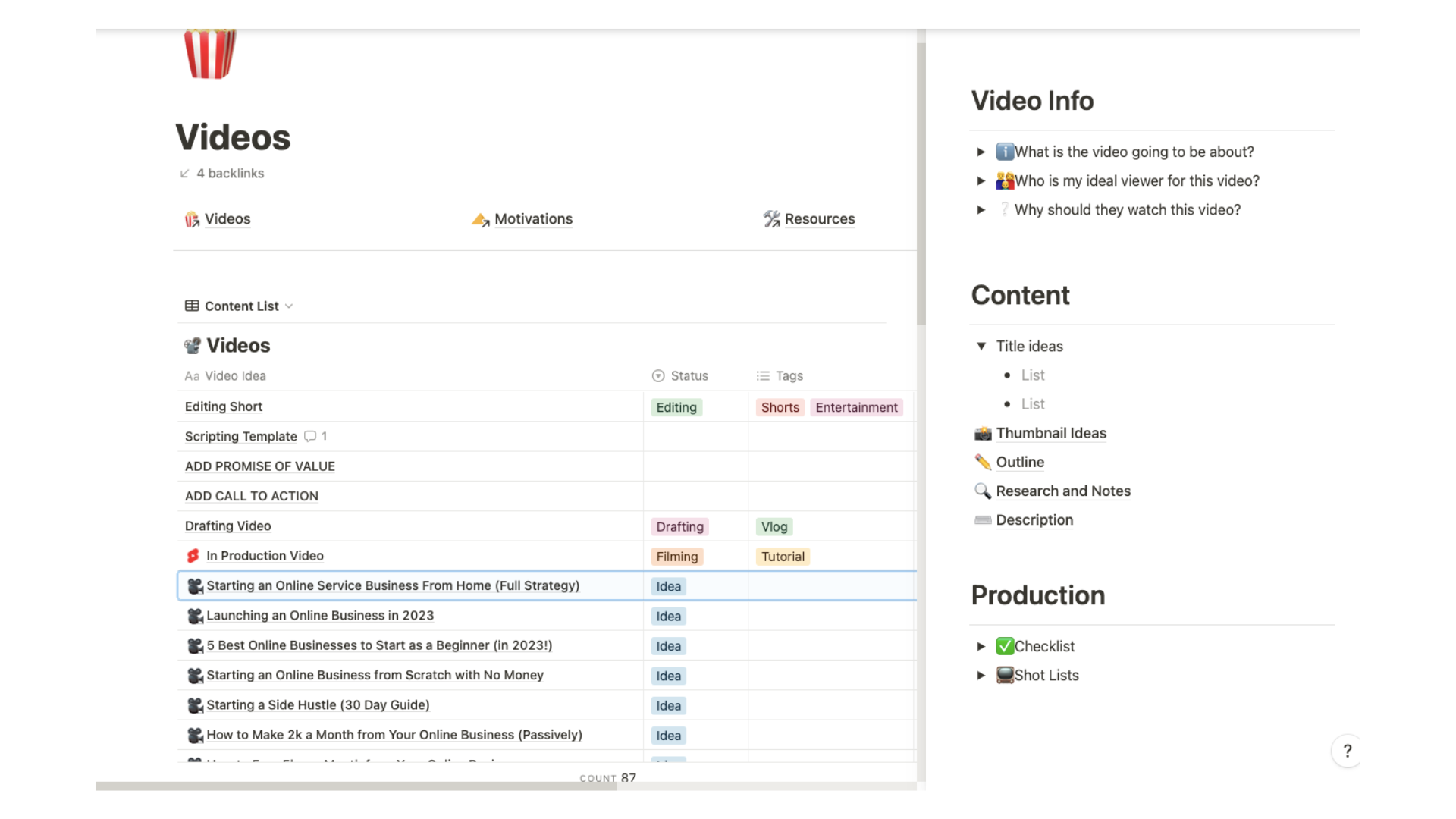
Task: Collapse the Title ideas disclosure triangle
Action: click(x=980, y=346)
